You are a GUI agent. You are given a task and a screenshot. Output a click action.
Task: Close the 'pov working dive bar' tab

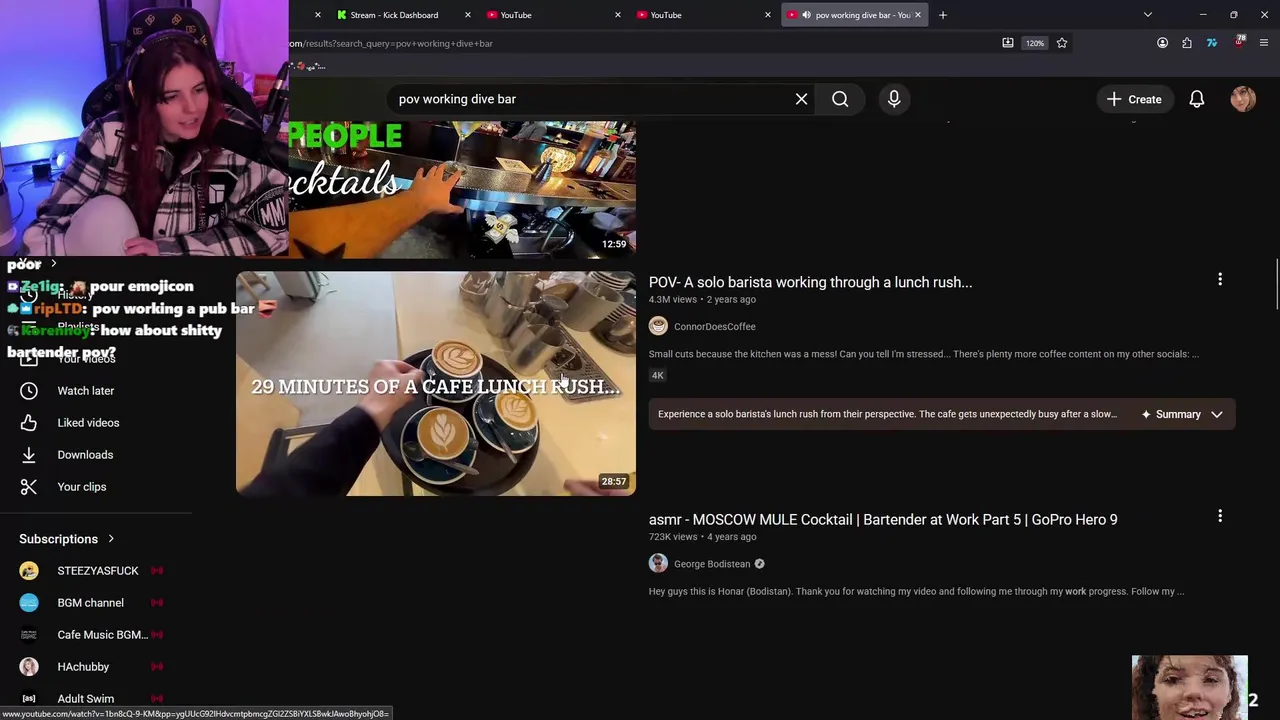(917, 15)
